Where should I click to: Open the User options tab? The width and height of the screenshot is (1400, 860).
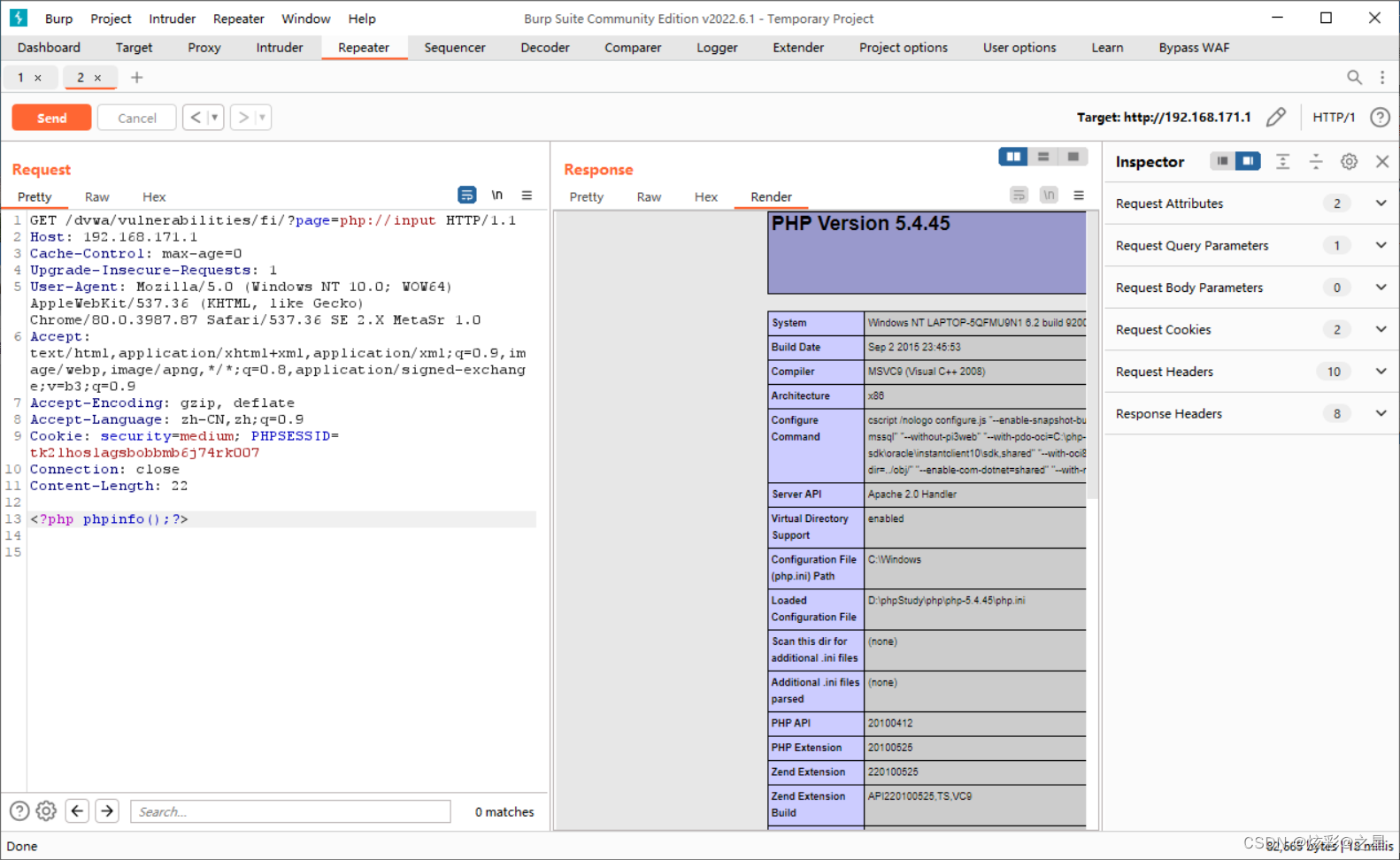[1019, 48]
